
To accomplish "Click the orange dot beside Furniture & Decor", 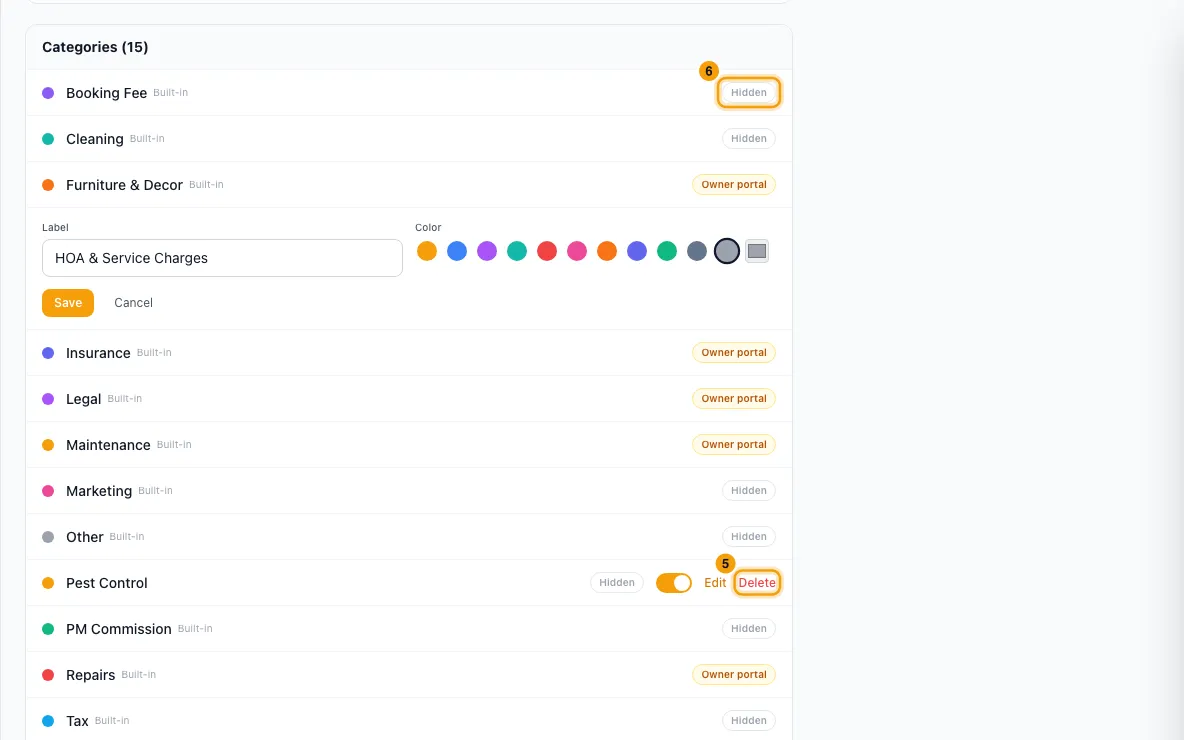I will click(x=48, y=185).
